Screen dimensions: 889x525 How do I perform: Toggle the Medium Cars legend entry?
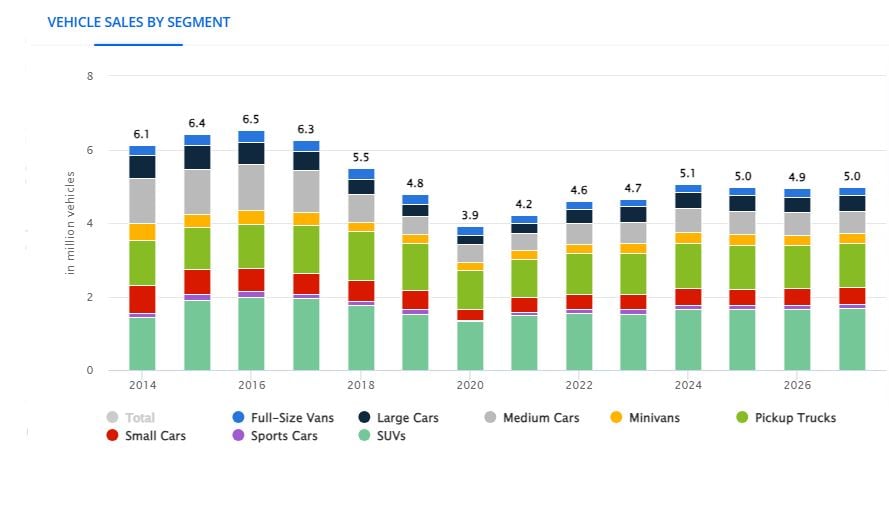532,418
